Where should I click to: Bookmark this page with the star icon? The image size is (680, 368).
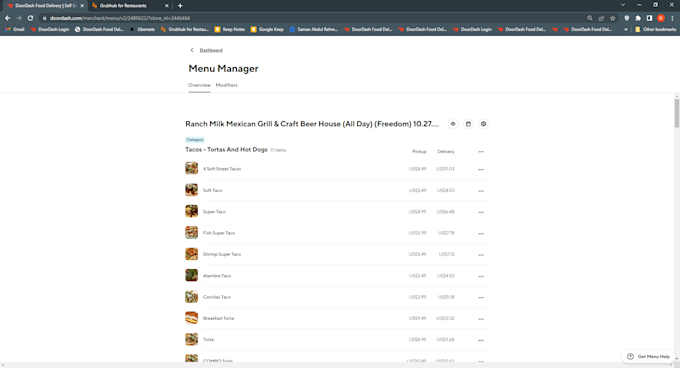coord(612,18)
